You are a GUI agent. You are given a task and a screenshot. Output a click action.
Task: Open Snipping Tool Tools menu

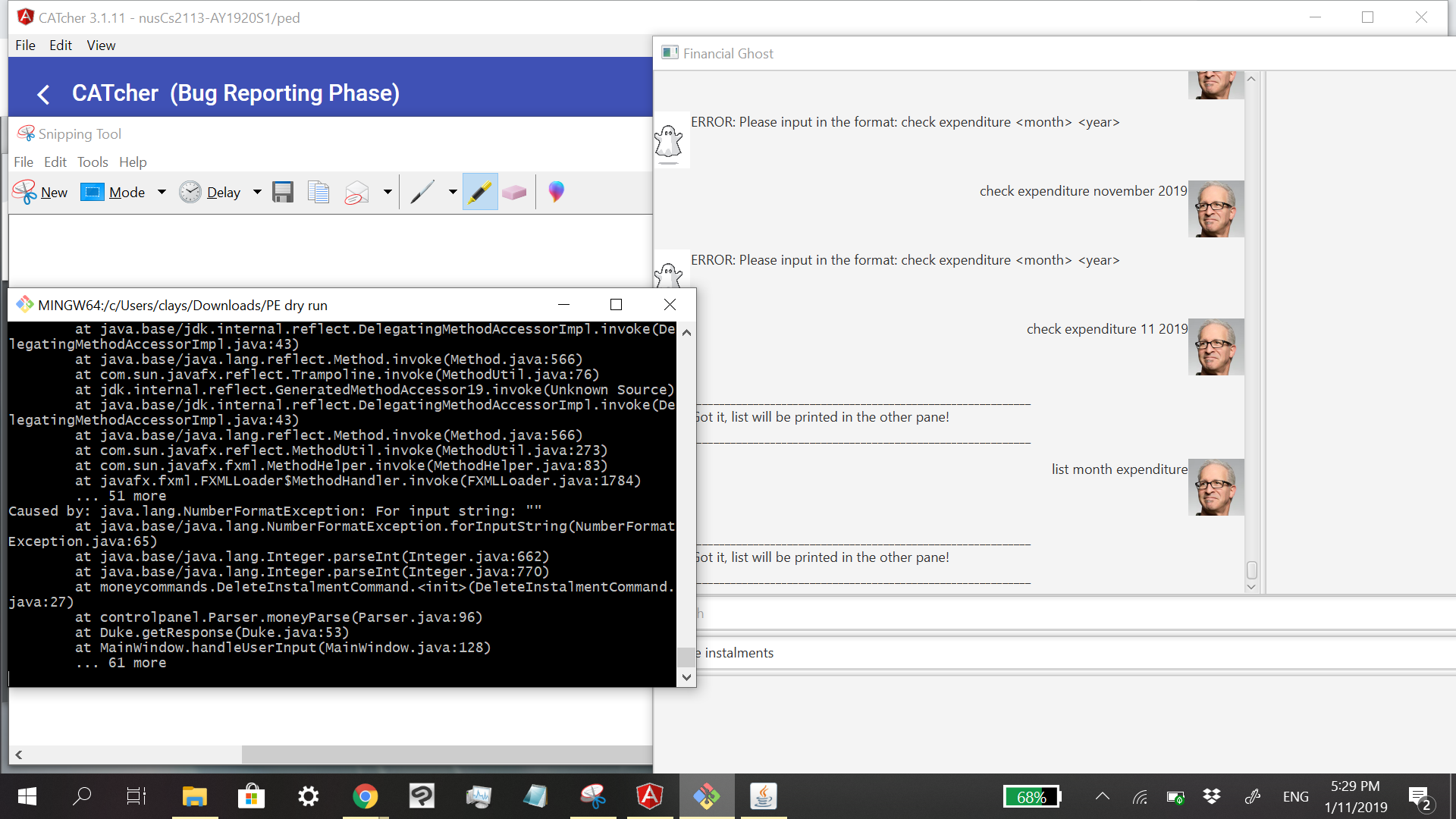point(93,162)
